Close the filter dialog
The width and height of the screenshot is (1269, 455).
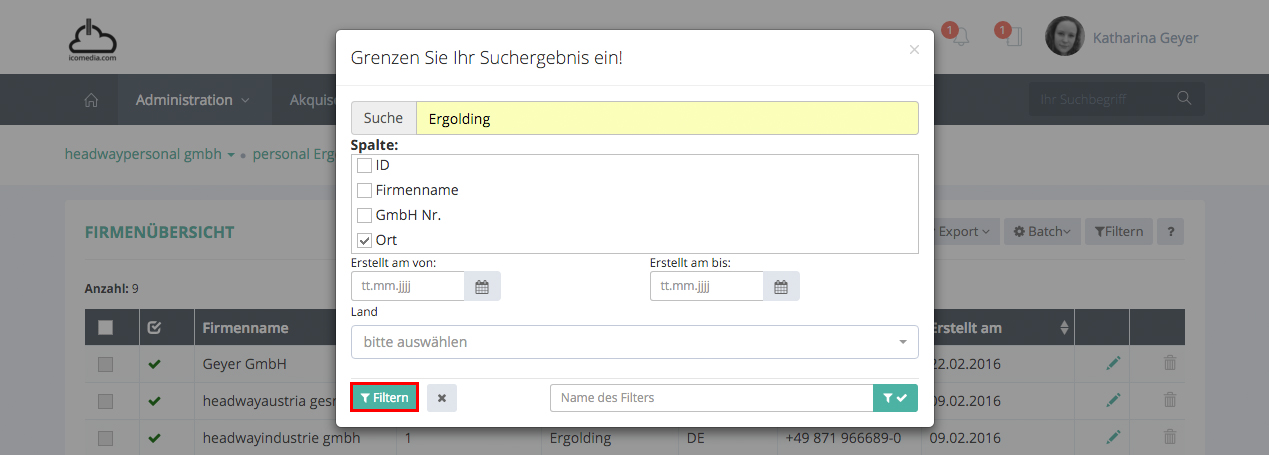[914, 50]
